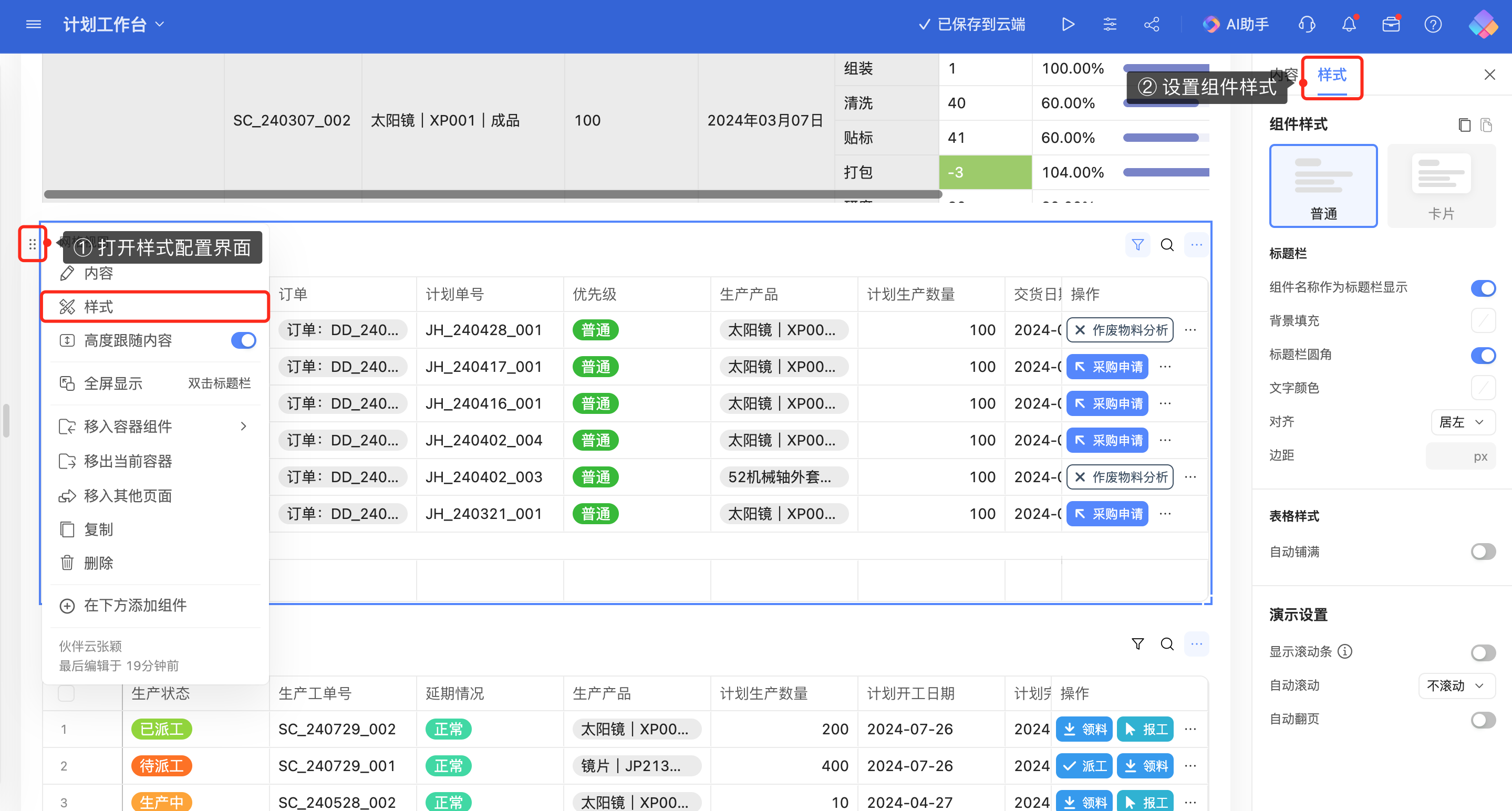Open row menu for JH_240402_003
Screen dimensions: 1512x811
coord(1190,477)
